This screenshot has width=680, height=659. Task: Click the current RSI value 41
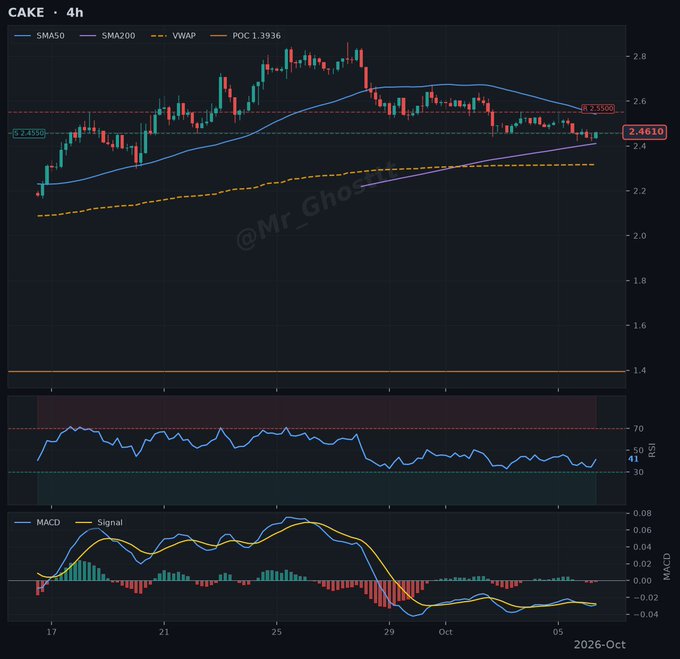click(x=633, y=459)
